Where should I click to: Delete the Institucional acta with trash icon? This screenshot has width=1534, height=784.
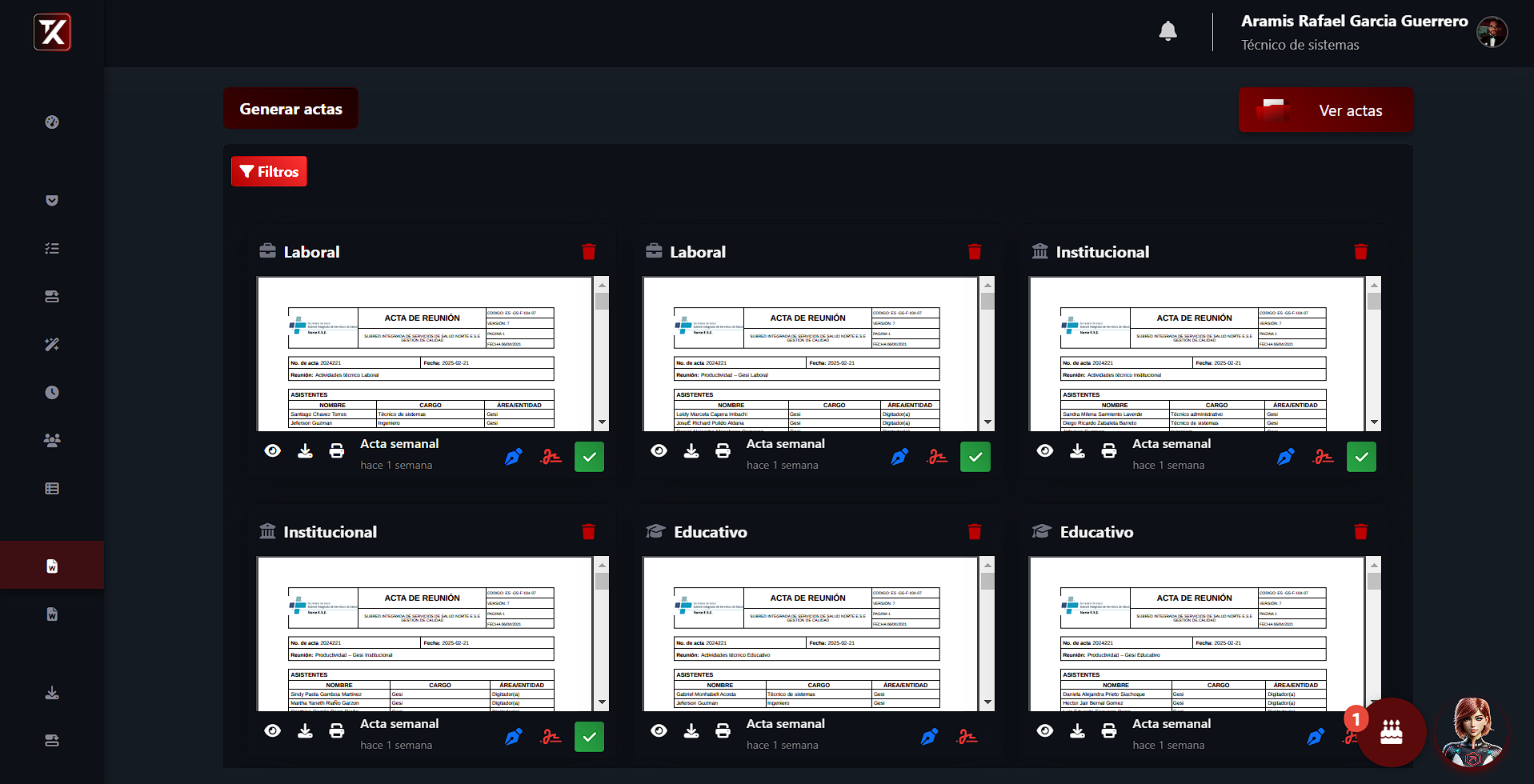coord(1361,251)
